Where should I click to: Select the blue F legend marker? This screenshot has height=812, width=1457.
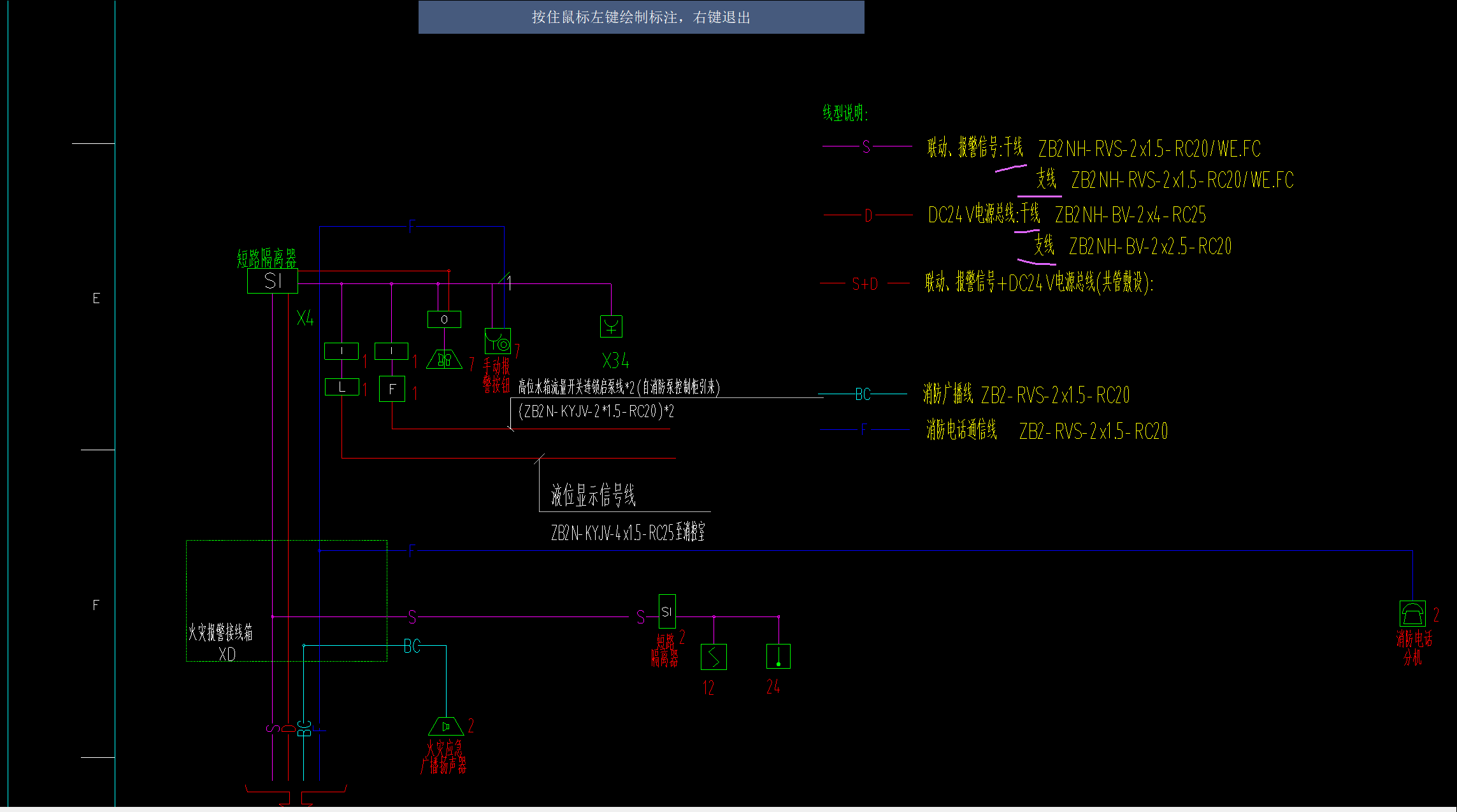pyautogui.click(x=865, y=430)
